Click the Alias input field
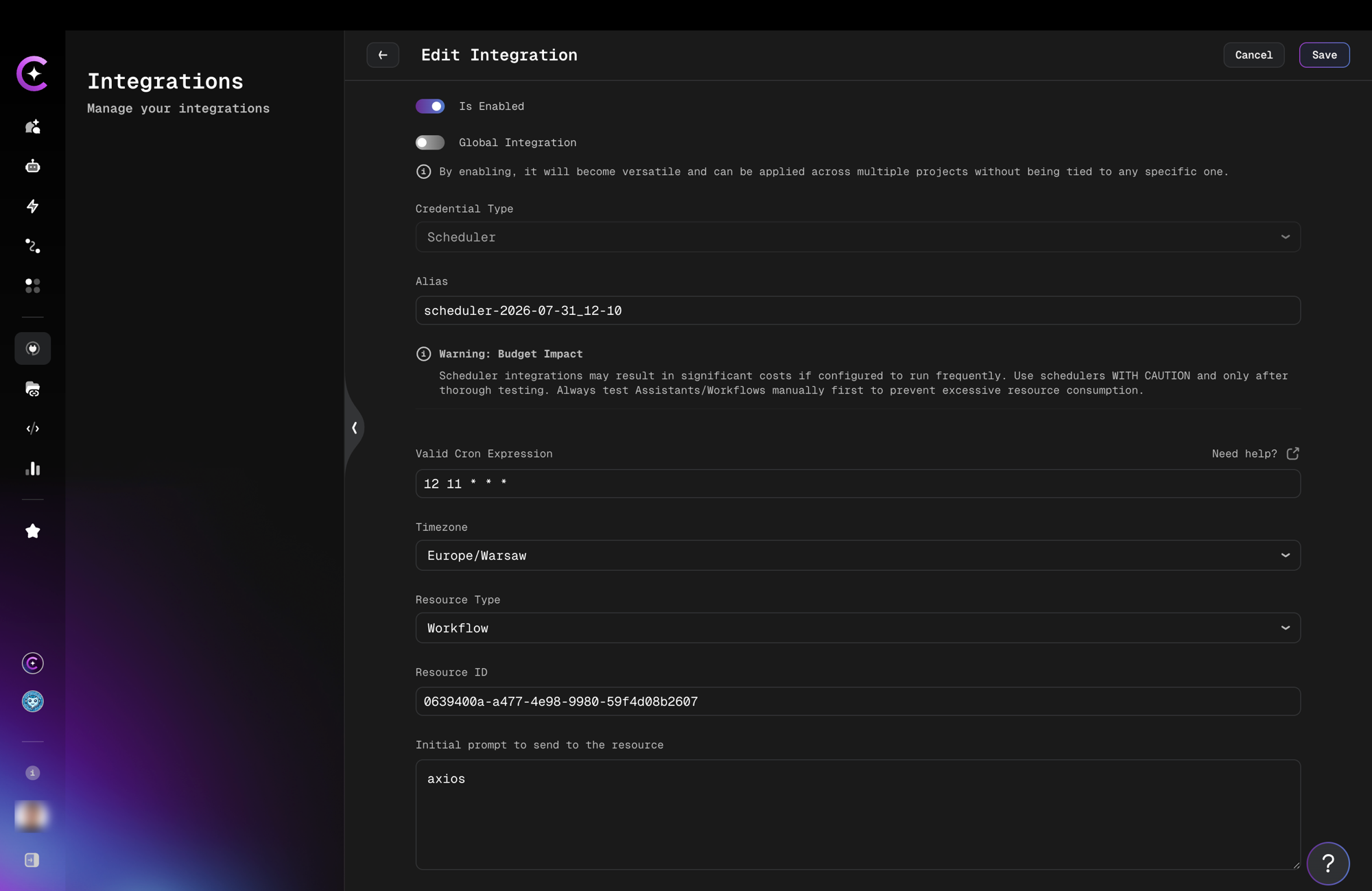1372x891 pixels. click(858, 311)
